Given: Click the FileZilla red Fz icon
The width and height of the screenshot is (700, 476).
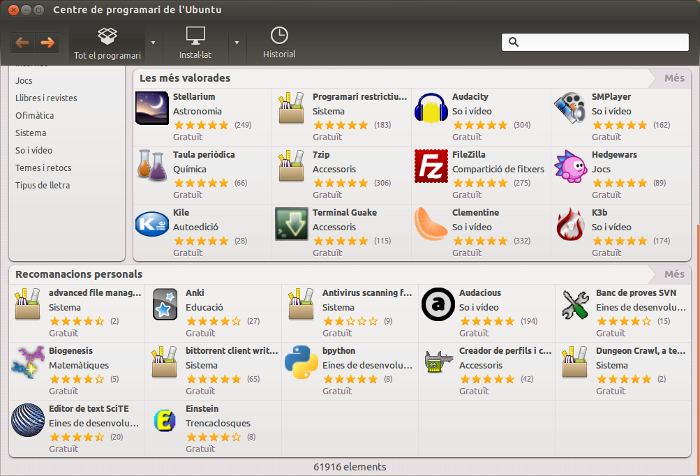Looking at the screenshot, I should (431, 166).
